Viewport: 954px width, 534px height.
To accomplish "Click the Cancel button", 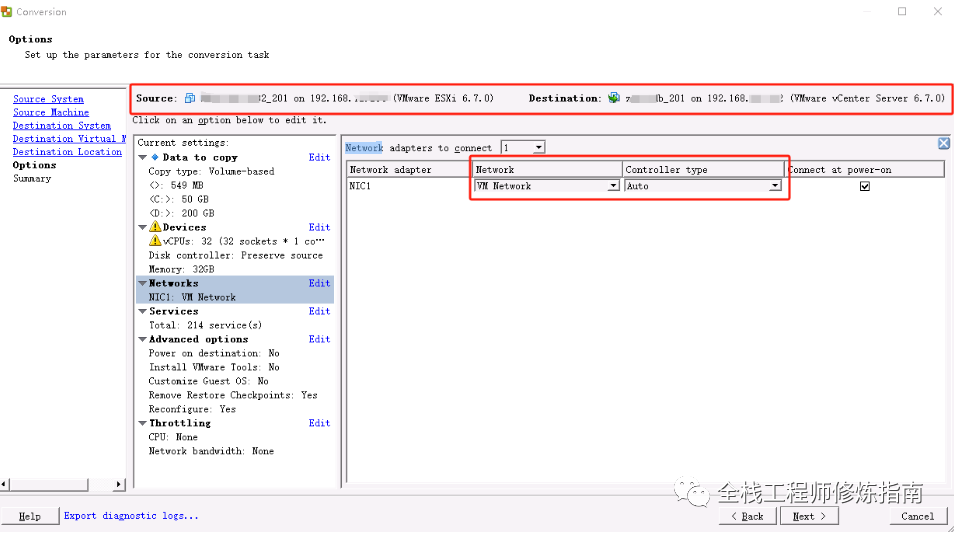I will [917, 516].
